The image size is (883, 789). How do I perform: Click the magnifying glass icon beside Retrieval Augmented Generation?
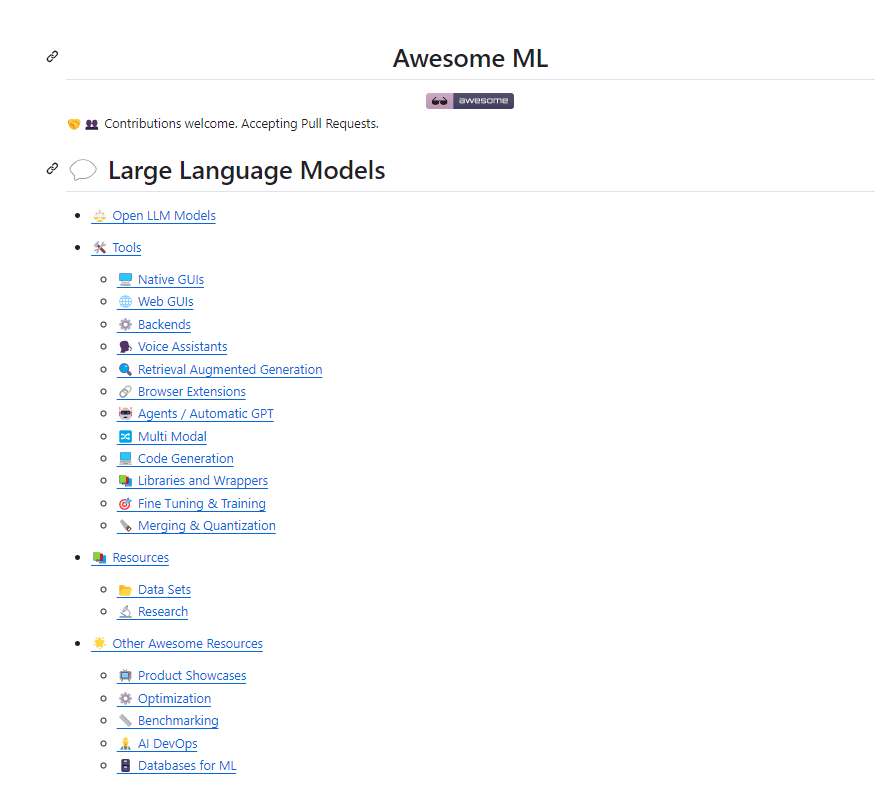pos(124,369)
